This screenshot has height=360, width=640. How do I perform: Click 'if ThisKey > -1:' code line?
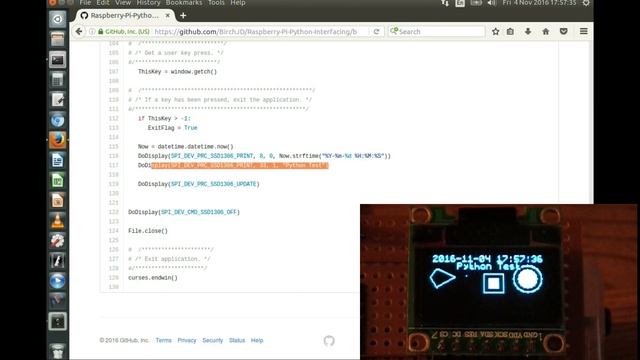click(164, 118)
